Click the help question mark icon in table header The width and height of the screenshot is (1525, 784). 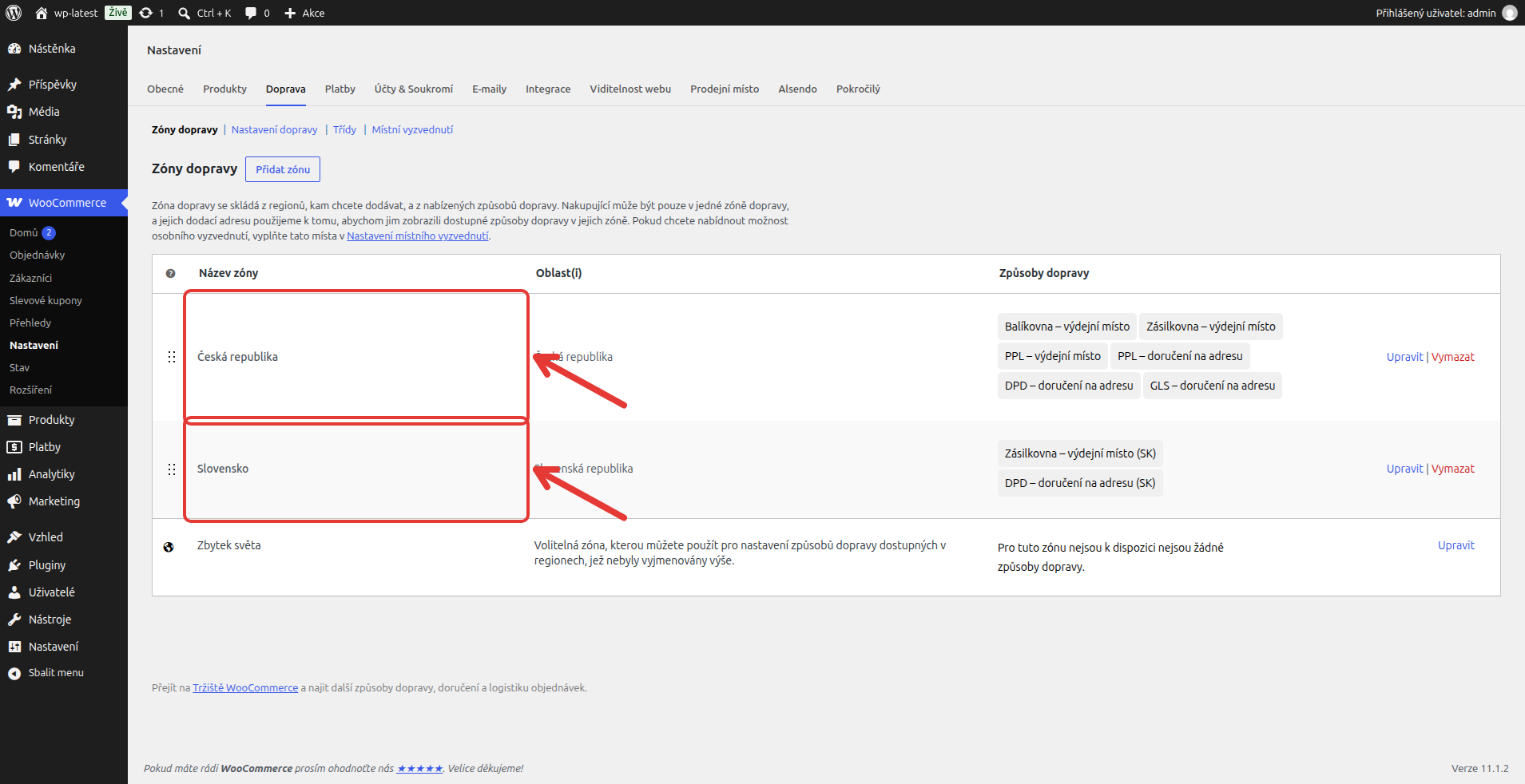[170, 273]
